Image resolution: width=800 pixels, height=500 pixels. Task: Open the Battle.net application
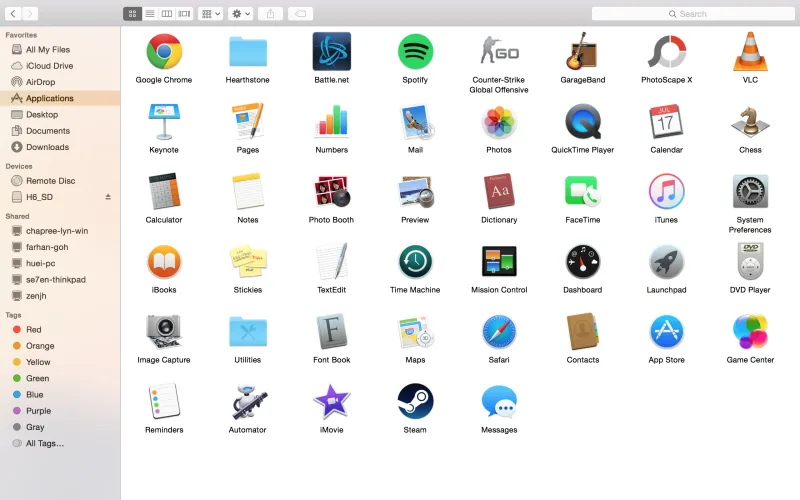click(x=332, y=52)
